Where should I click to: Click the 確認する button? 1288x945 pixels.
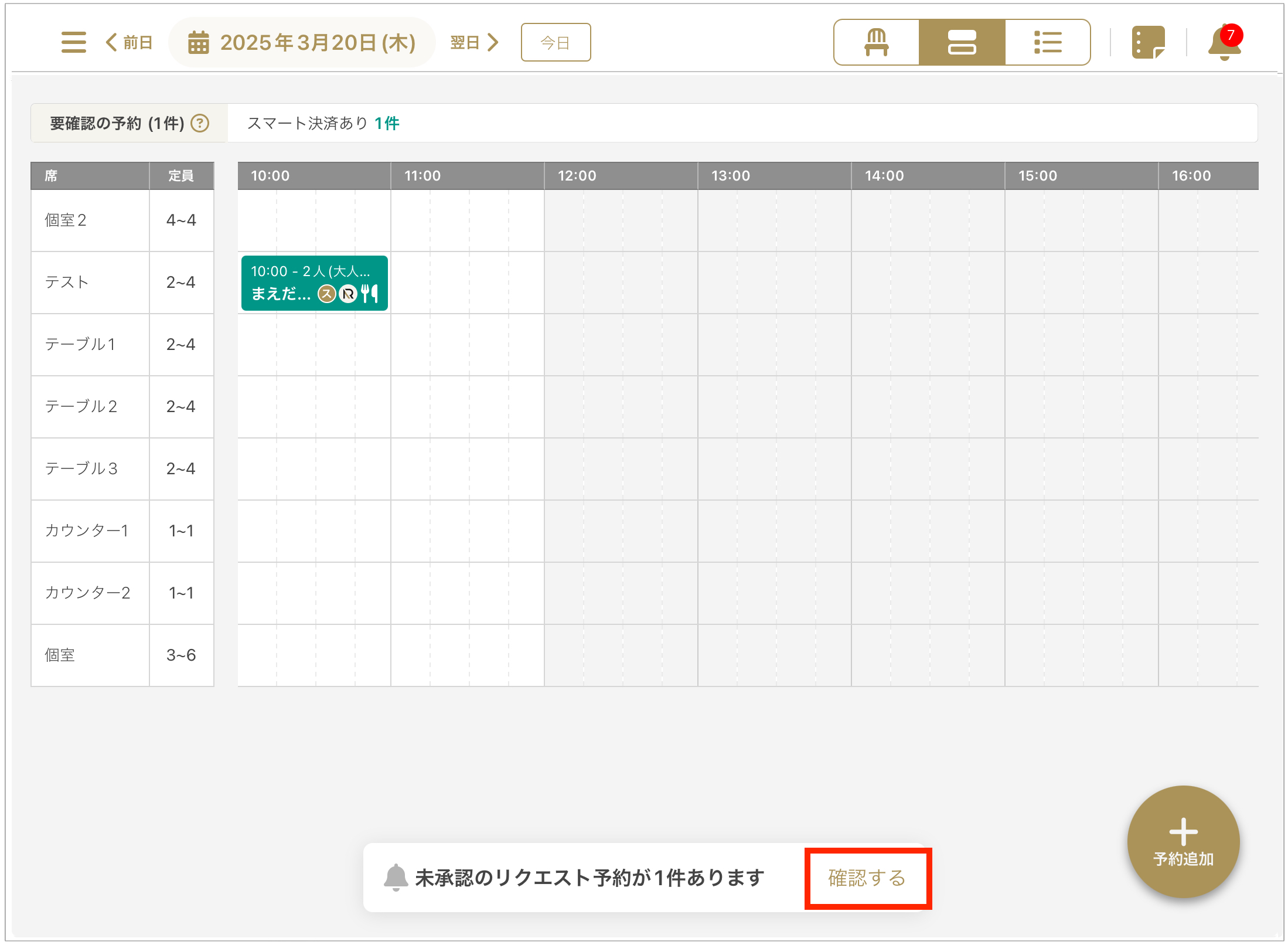[x=867, y=878]
